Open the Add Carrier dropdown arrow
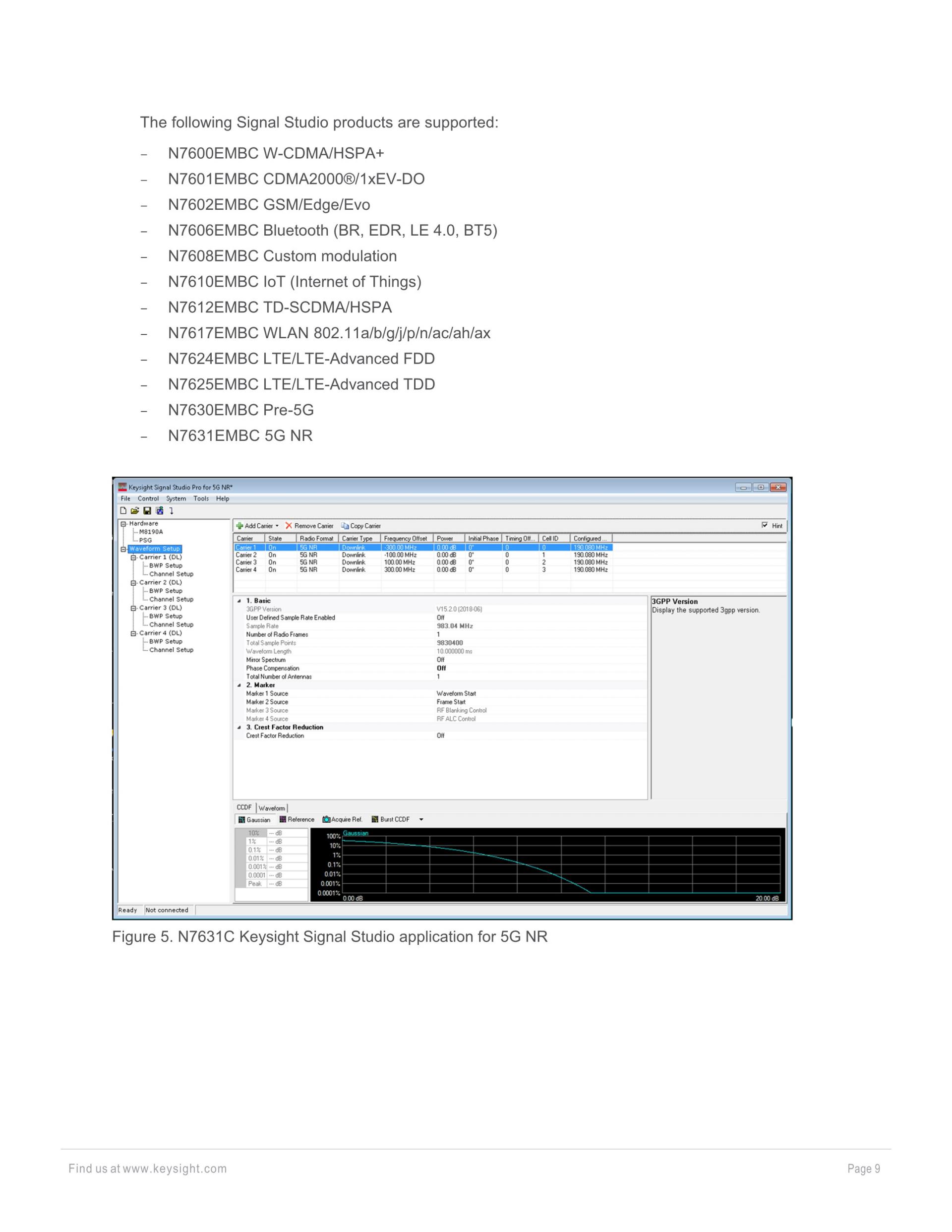This screenshot has width=952, height=1232. click(277, 526)
